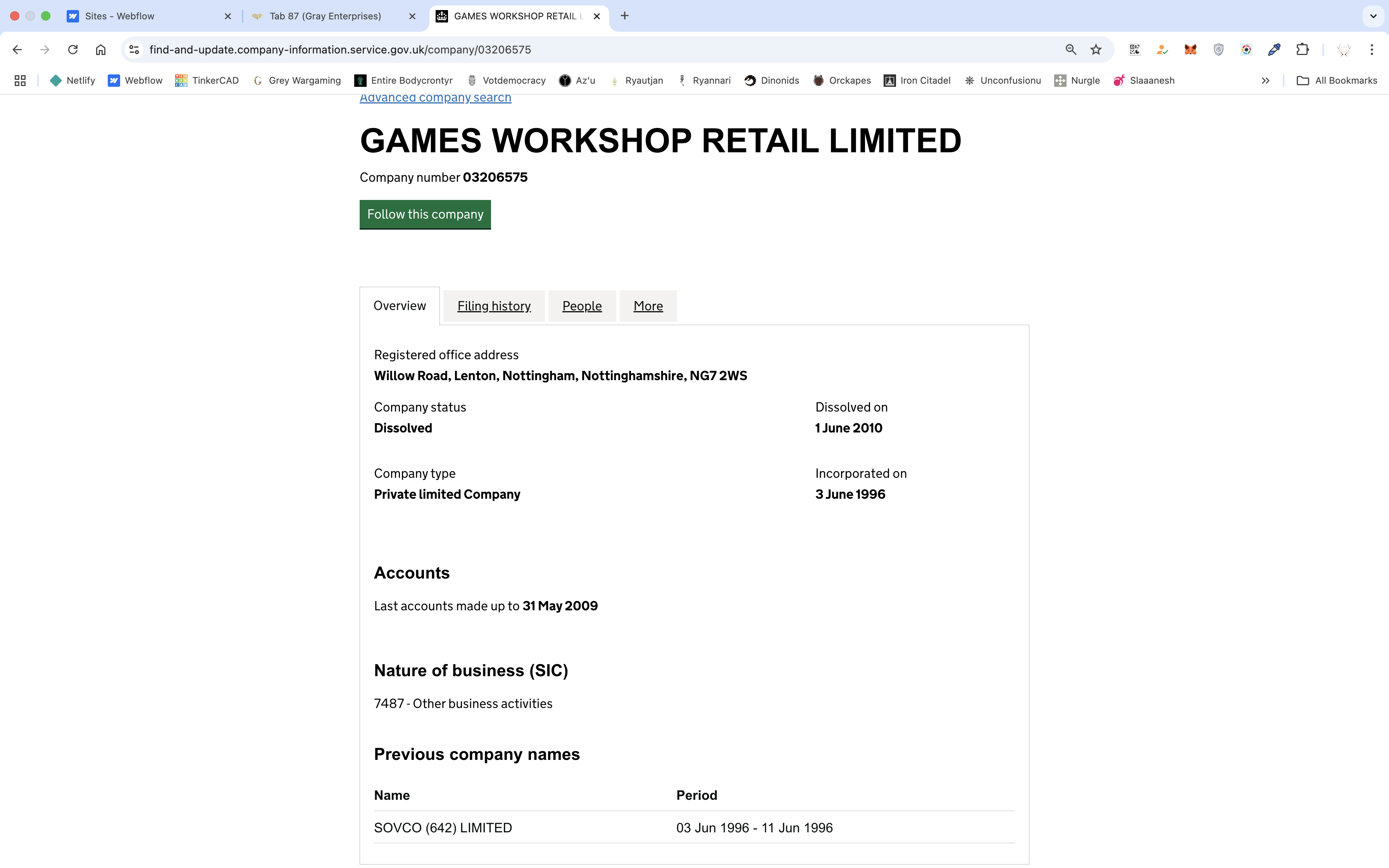Viewport: 1389px width, 868px height.
Task: Follow the Advanced company search link
Action: coord(435,98)
